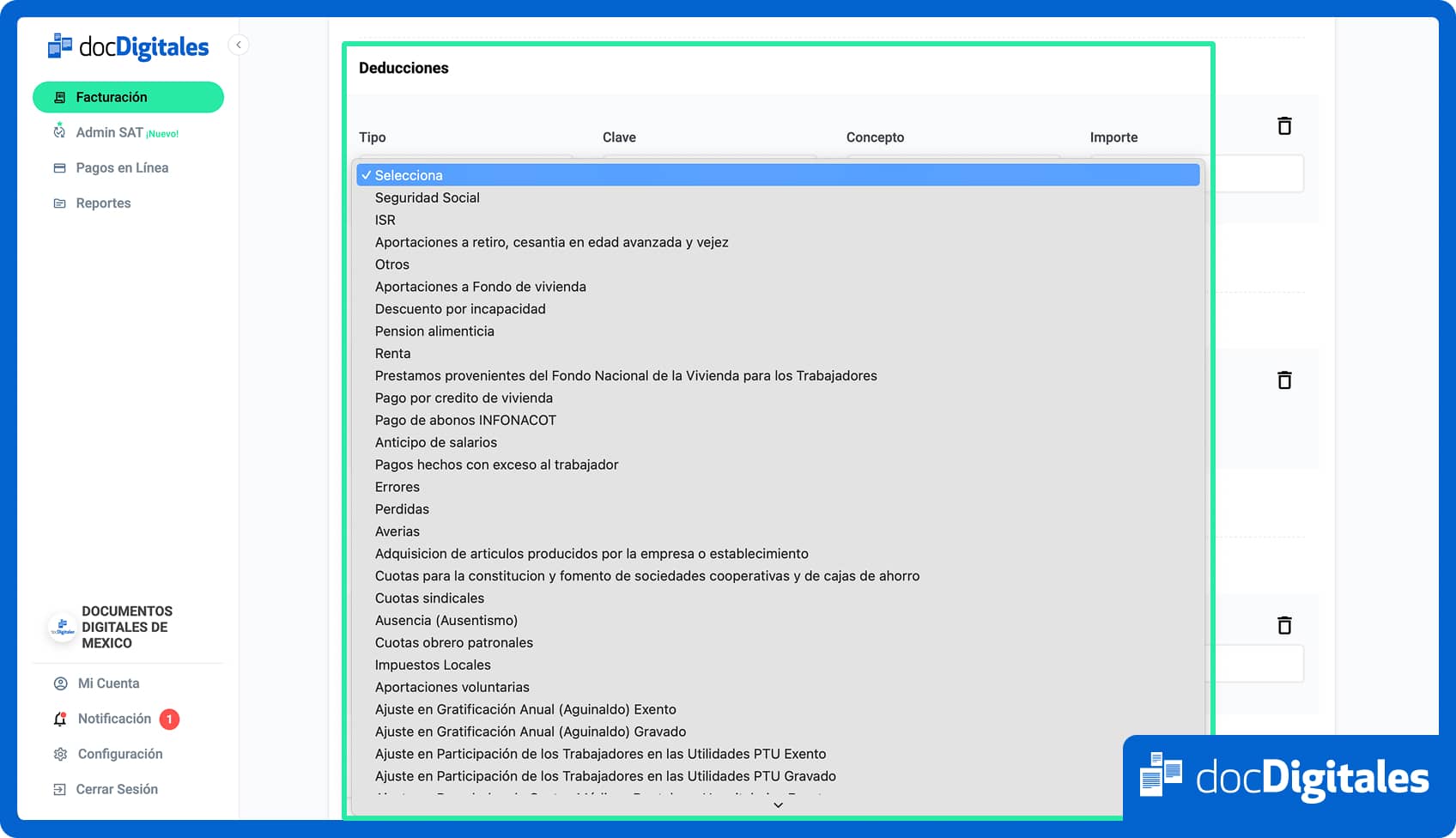This screenshot has height=838, width=1456.
Task: Select Pago de abonos INFONACOT
Action: [x=778, y=421]
